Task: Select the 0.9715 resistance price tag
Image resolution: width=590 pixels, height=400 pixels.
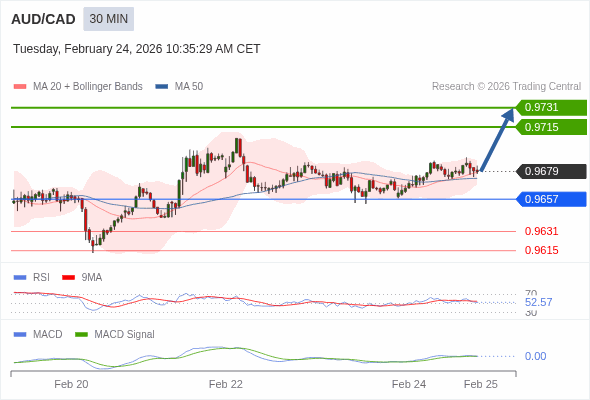Action: [x=551, y=127]
